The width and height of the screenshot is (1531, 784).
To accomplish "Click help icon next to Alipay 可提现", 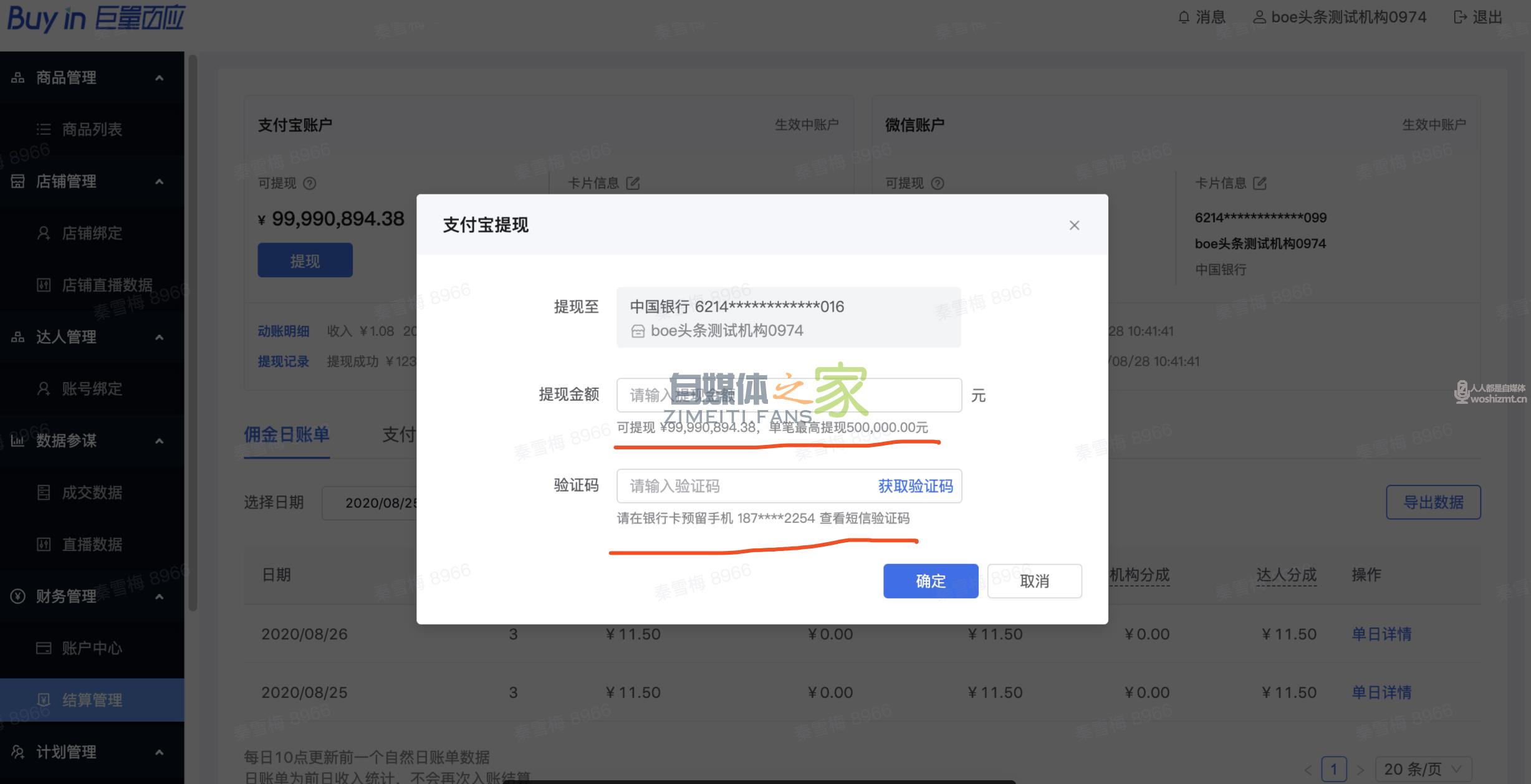I will [310, 183].
